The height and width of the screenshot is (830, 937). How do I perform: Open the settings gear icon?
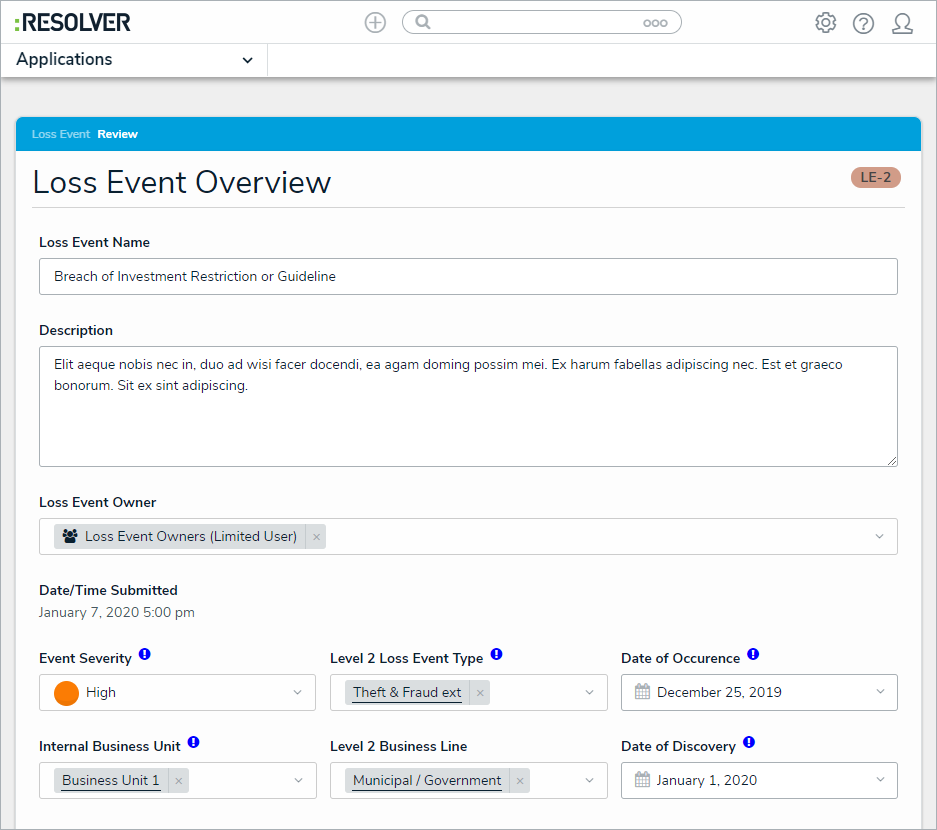click(825, 23)
